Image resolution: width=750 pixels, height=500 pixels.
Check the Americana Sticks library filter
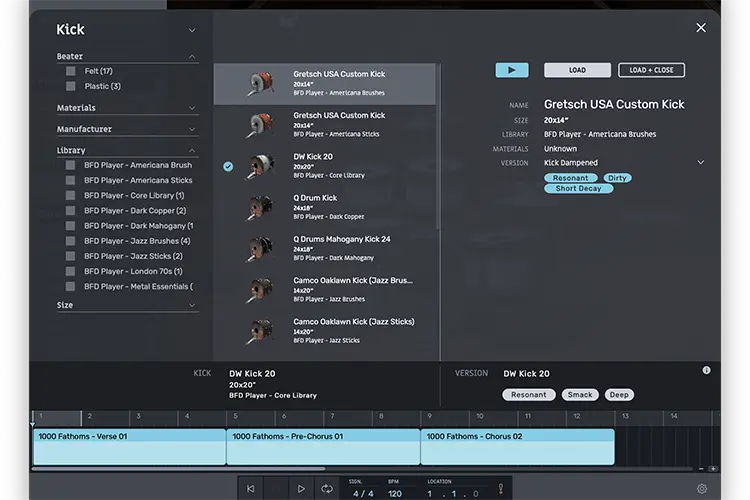[70, 180]
